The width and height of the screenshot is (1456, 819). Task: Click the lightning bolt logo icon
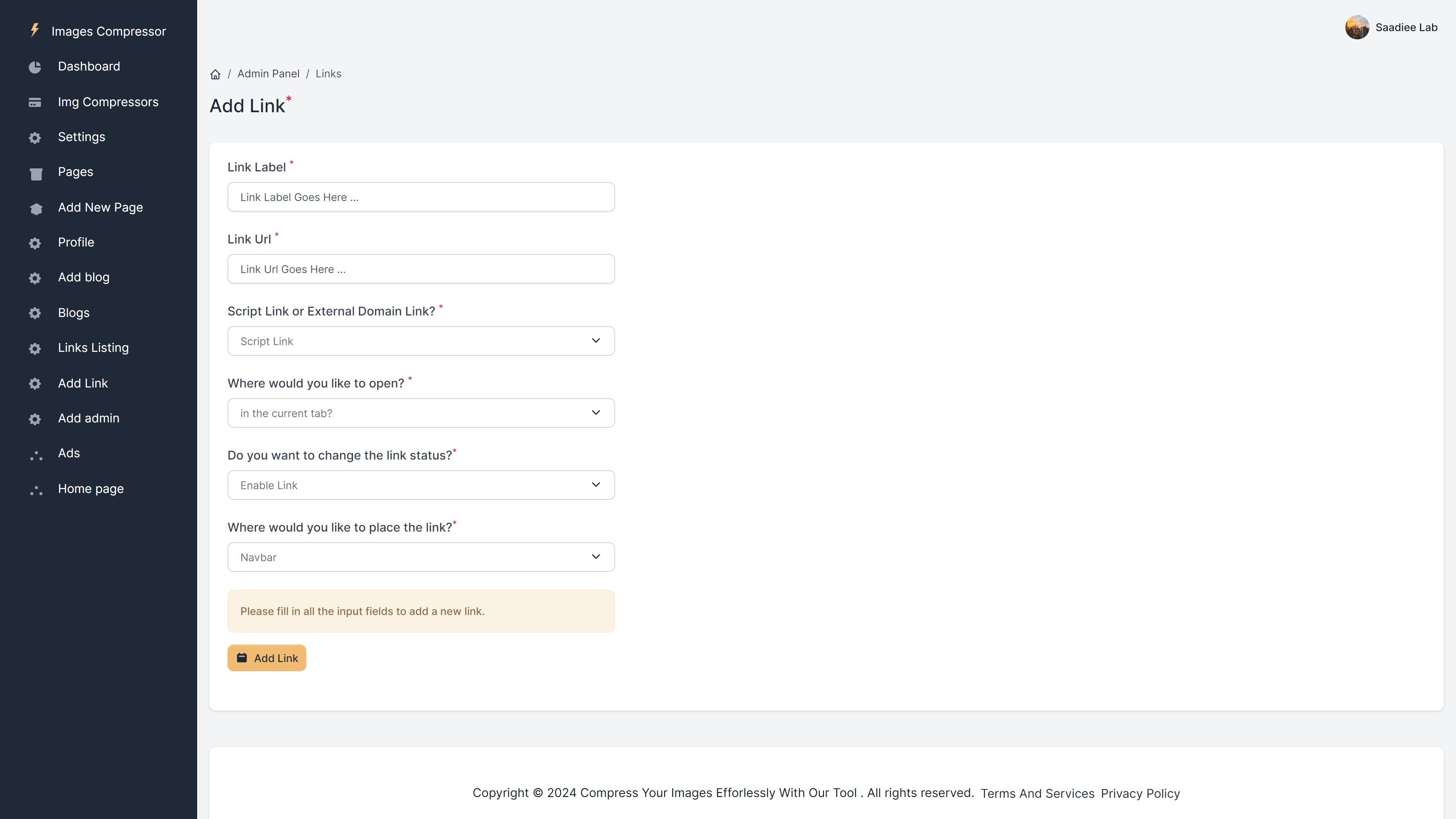(35, 30)
